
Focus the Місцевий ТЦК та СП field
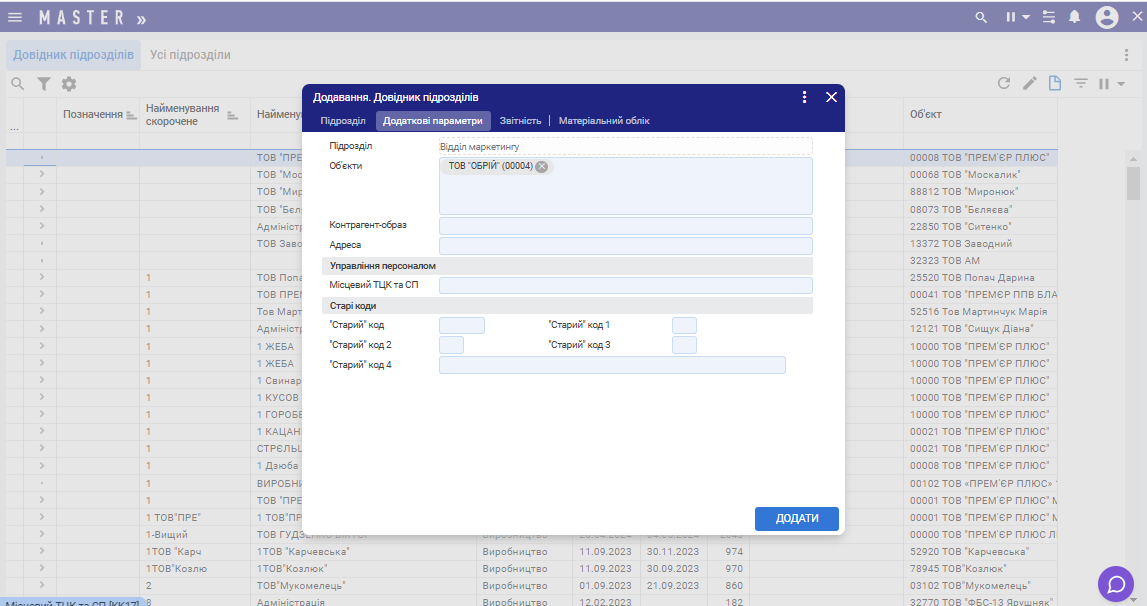pyautogui.click(x=625, y=286)
